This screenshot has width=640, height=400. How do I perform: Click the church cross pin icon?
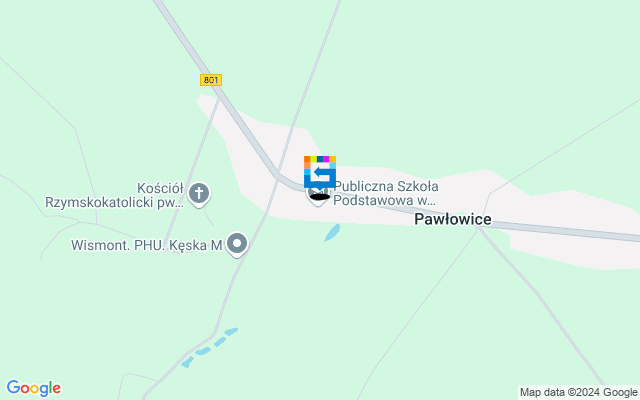coord(199,193)
